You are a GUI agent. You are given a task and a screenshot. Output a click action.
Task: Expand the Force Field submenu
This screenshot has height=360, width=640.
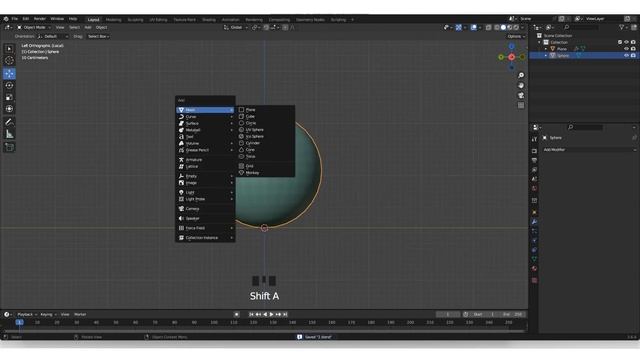[205, 228]
